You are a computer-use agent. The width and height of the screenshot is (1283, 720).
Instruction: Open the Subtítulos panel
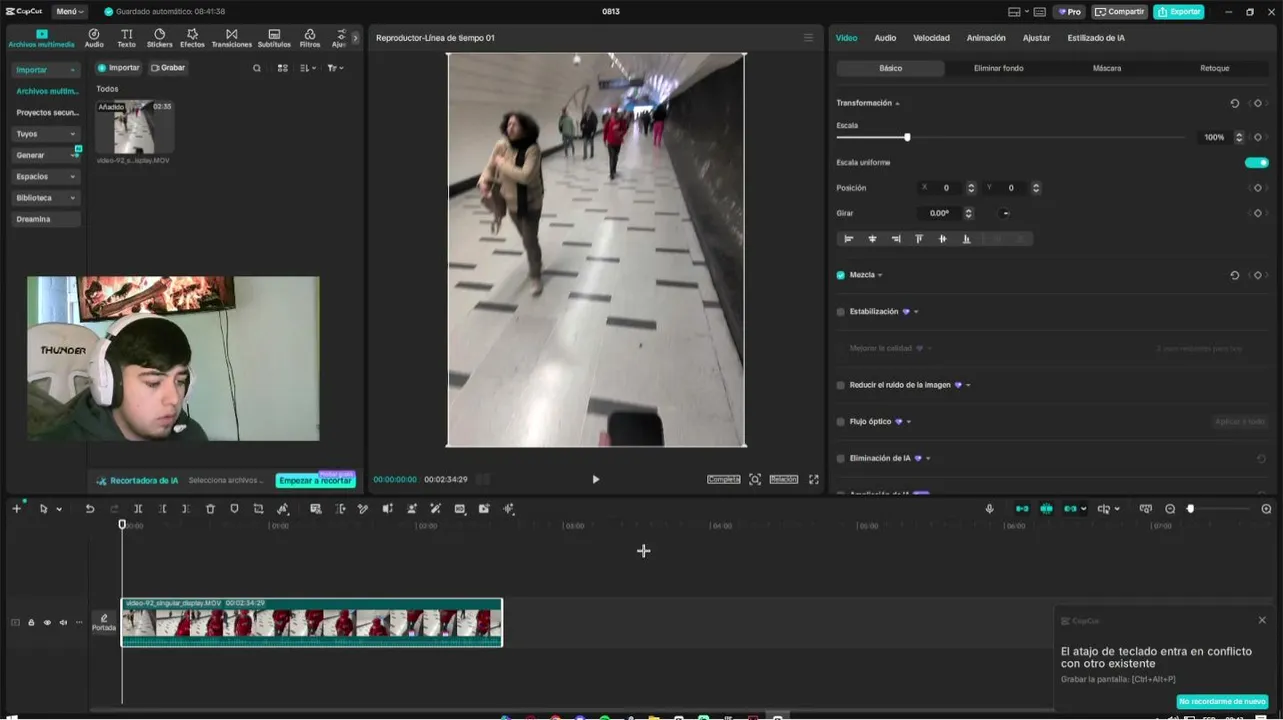click(x=274, y=38)
